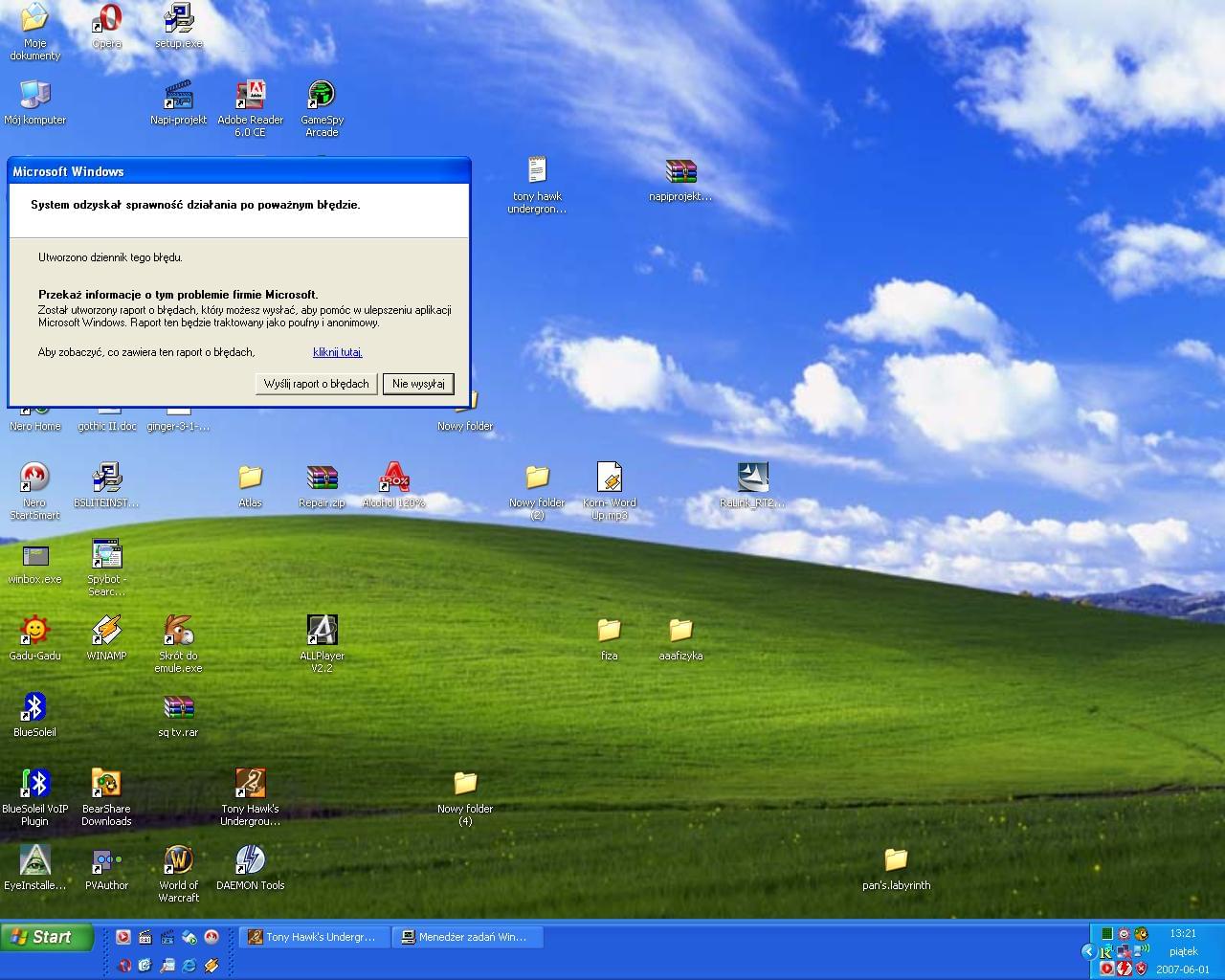The image size is (1225, 980).
Task: Launch Opera from Quick Launch bar
Action: [125, 965]
